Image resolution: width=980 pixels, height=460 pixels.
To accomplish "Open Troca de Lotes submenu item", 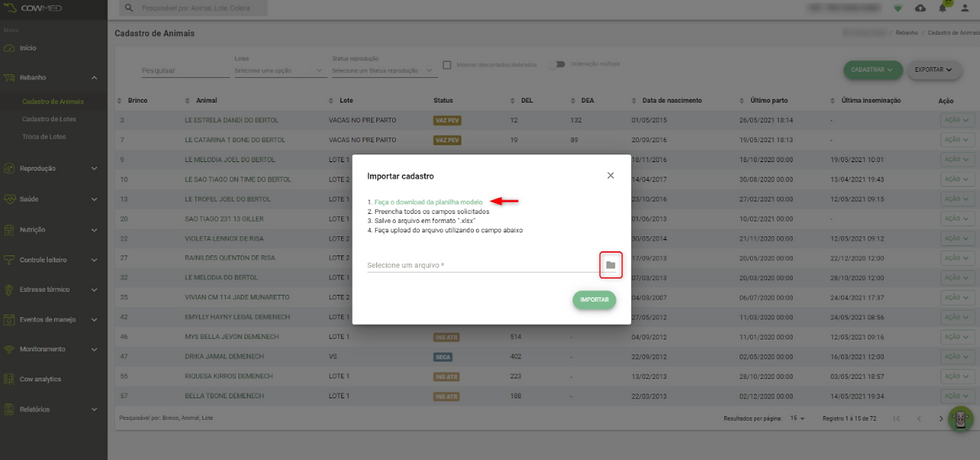I will 44,136.
